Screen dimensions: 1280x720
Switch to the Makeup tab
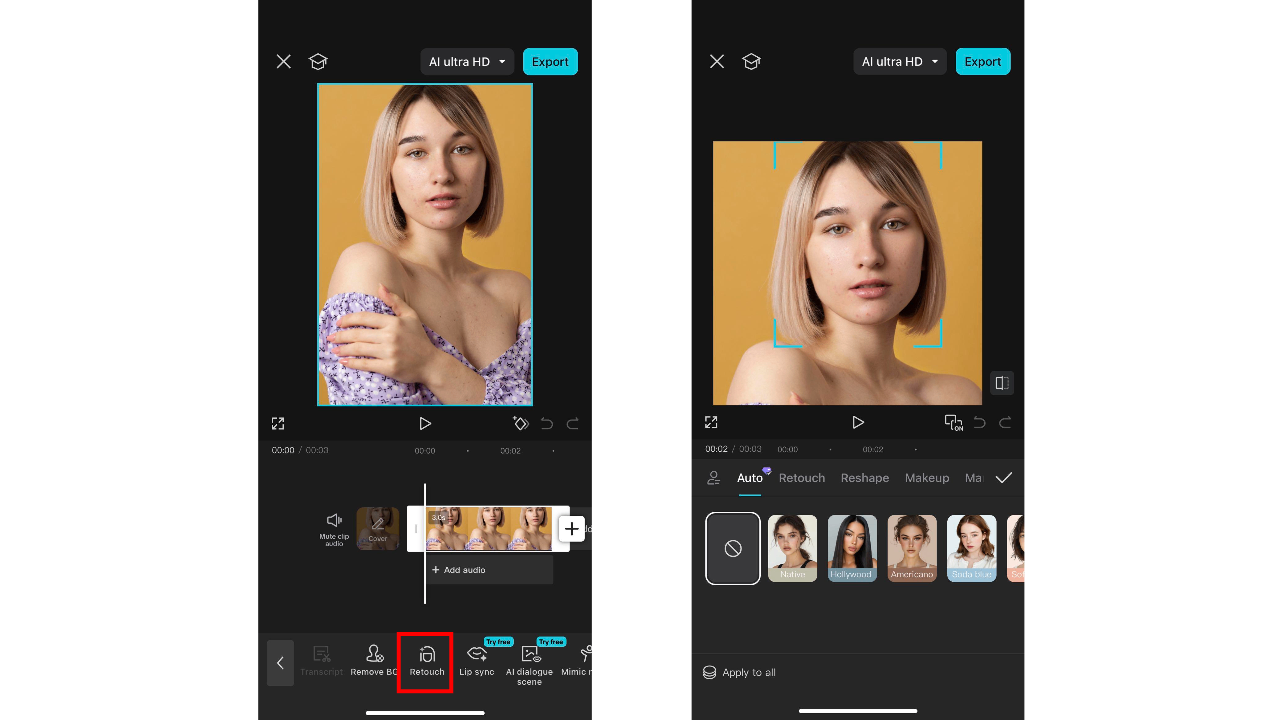coord(926,478)
